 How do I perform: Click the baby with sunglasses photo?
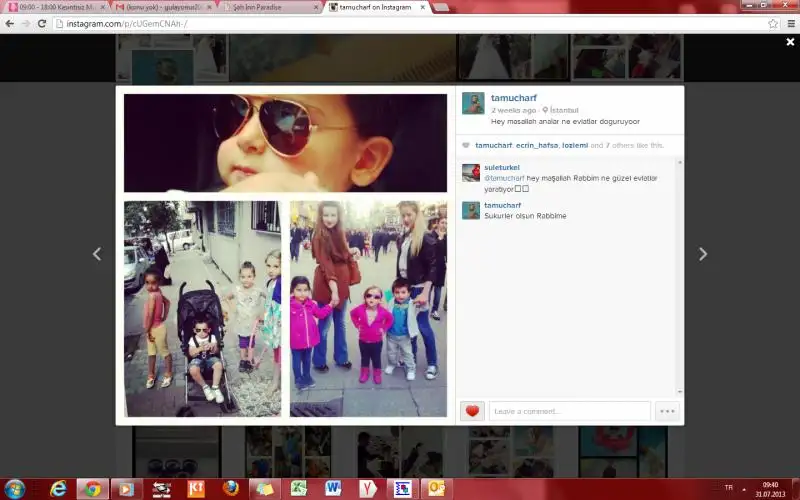point(285,143)
